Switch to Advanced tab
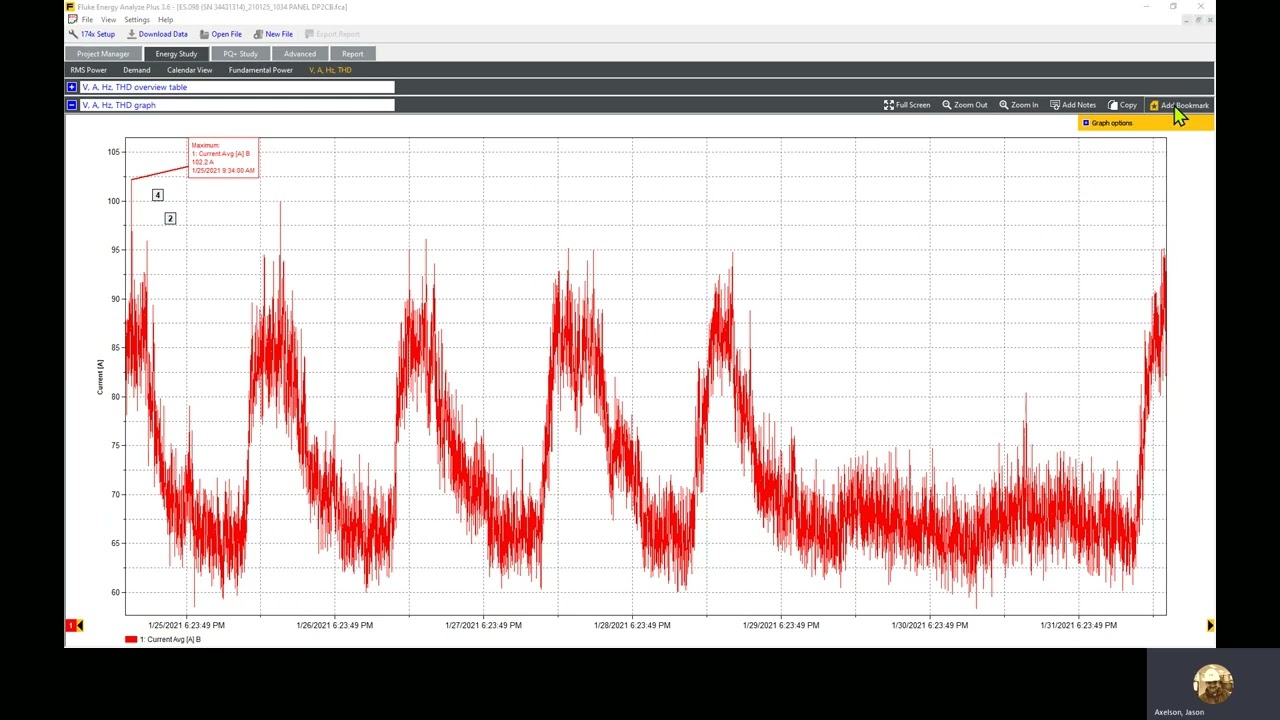Viewport: 1280px width, 720px height. pos(299,54)
